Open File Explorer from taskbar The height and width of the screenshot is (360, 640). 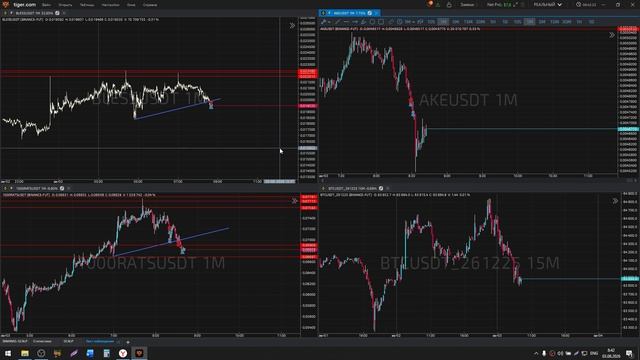click(x=25, y=353)
